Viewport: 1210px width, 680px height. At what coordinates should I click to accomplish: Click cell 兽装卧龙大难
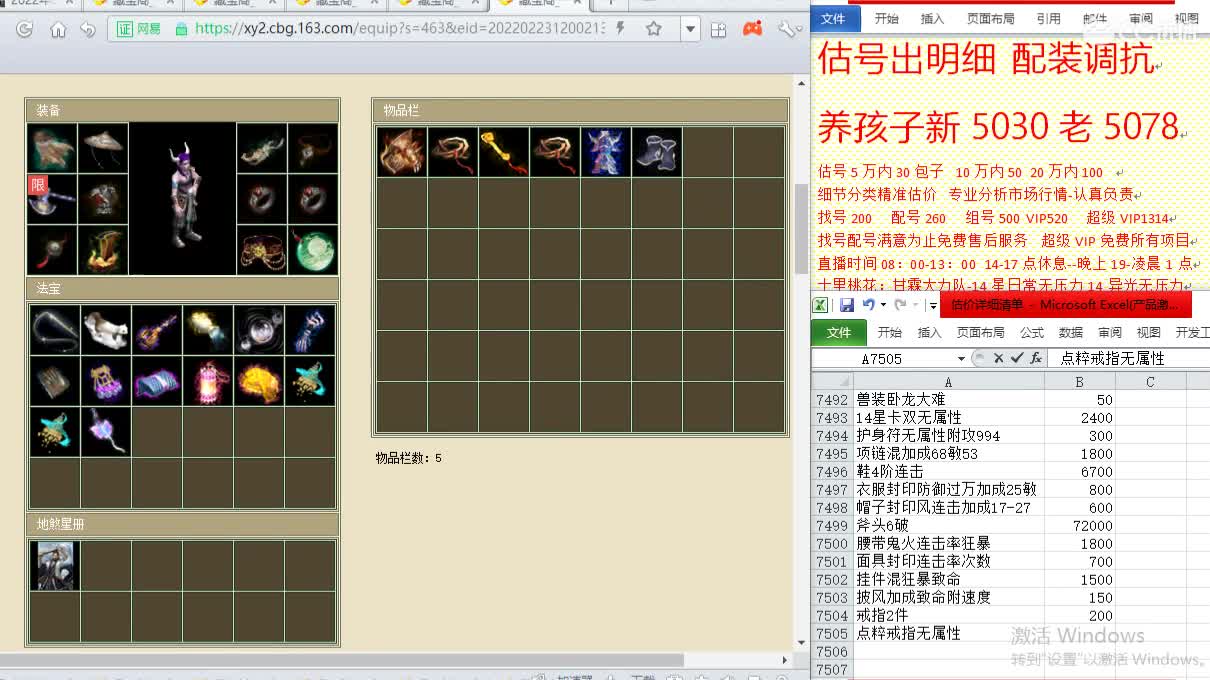[x=948, y=399]
